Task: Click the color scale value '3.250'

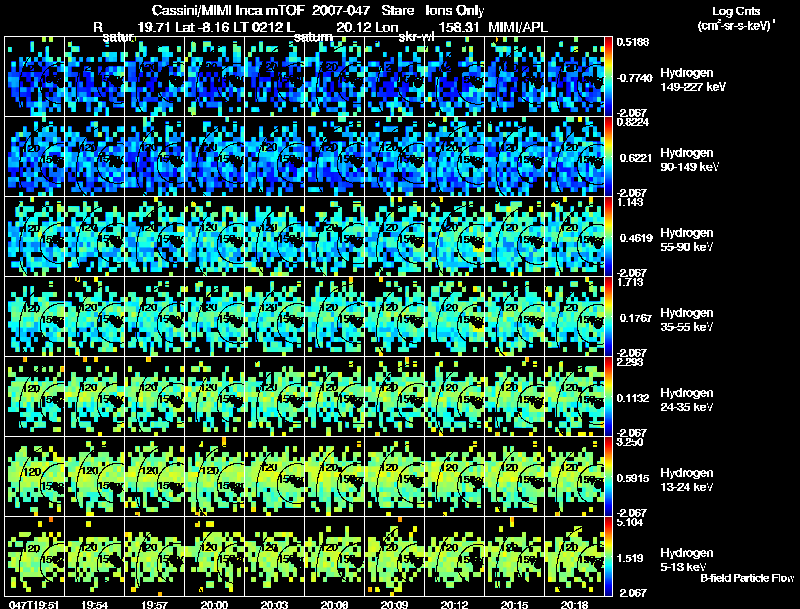Action: tap(630, 442)
